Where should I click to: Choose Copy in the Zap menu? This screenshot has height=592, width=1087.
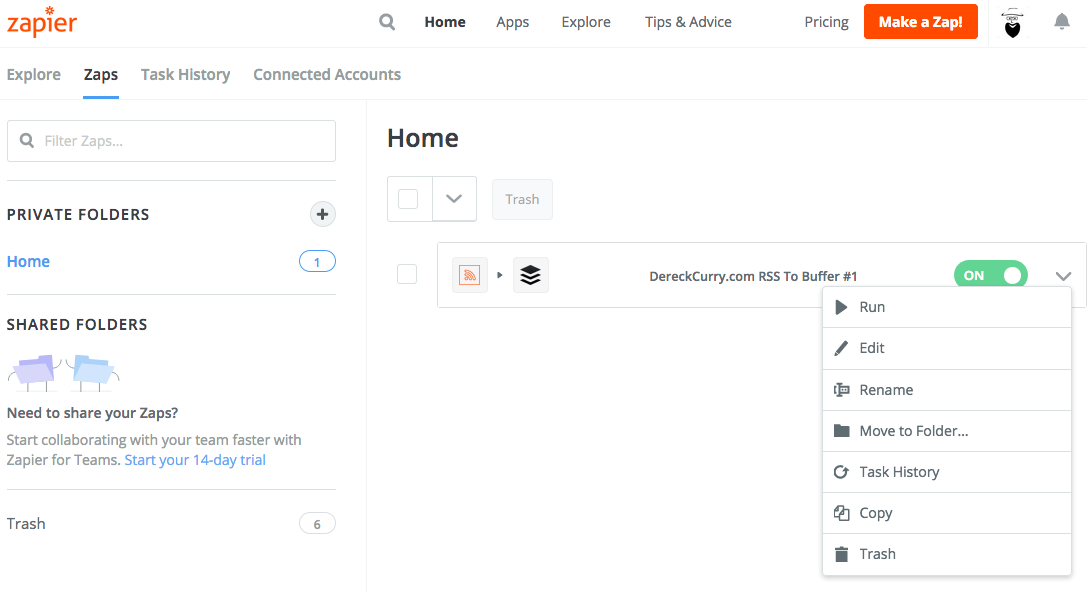(946, 513)
